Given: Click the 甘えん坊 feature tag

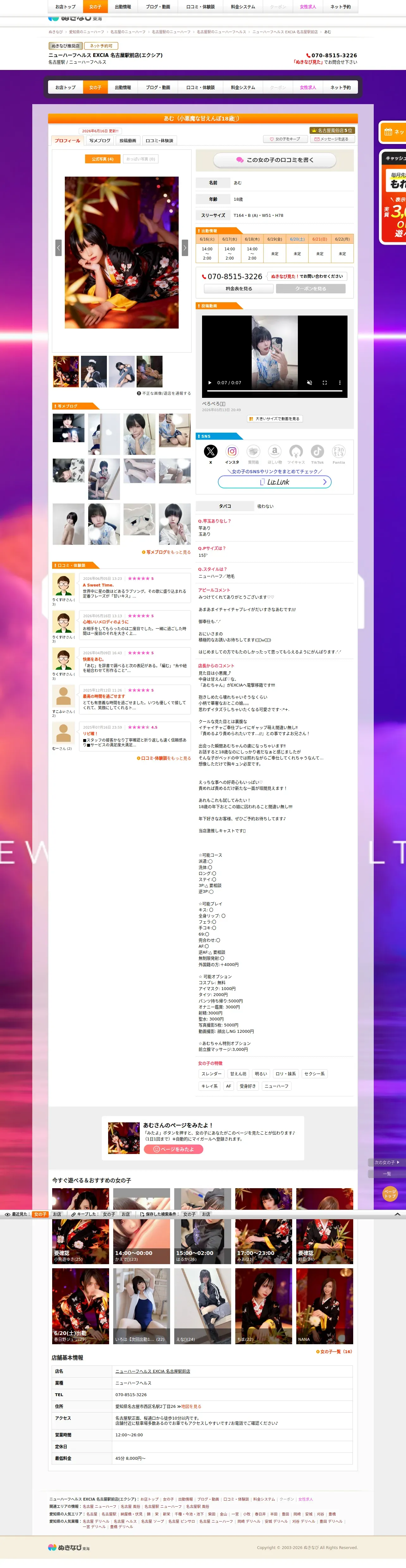Looking at the screenshot, I should point(238,1074).
